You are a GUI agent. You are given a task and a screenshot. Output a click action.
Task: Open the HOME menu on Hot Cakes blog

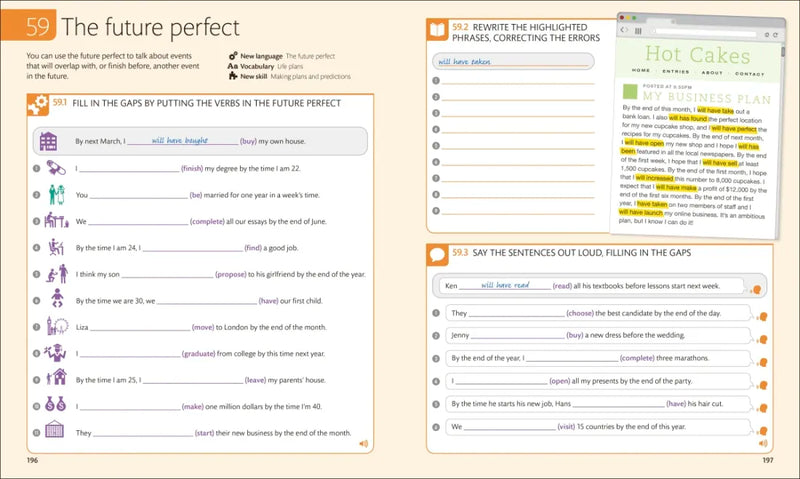(640, 73)
